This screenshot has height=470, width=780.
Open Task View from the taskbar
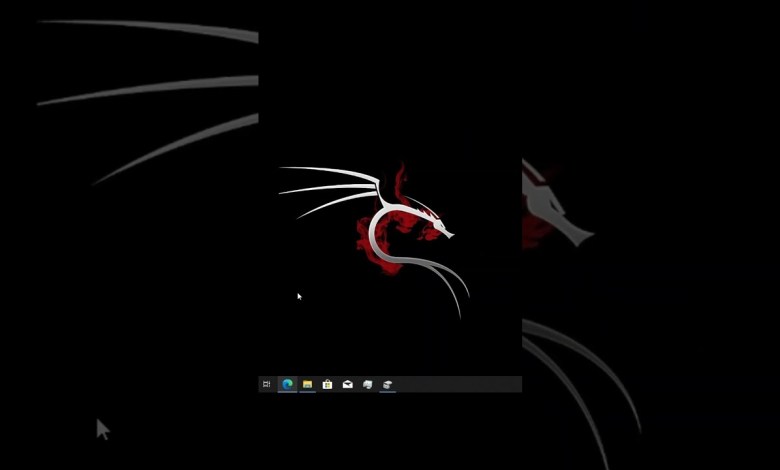click(x=267, y=384)
